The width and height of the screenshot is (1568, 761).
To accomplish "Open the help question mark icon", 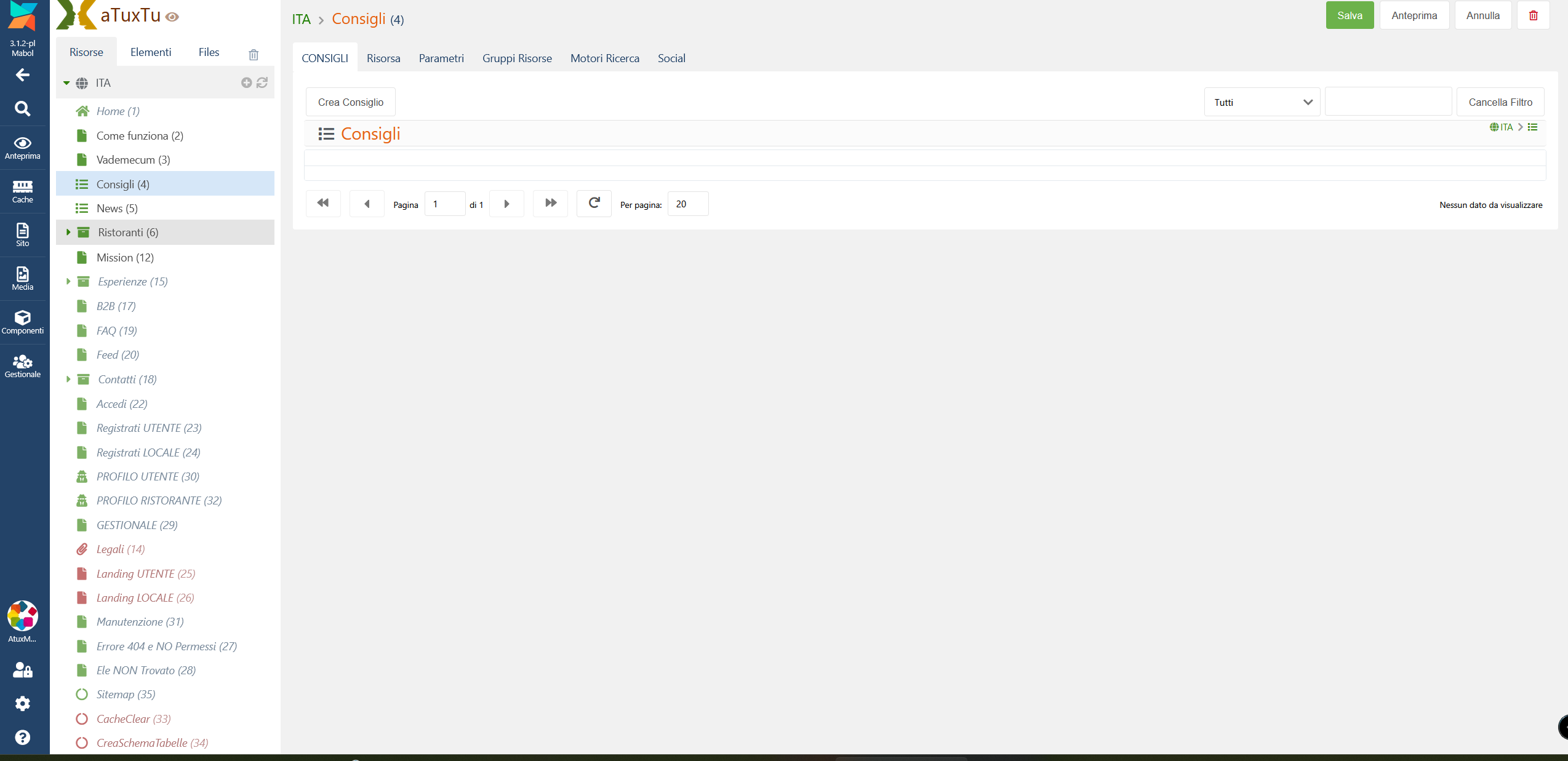I will point(23,737).
